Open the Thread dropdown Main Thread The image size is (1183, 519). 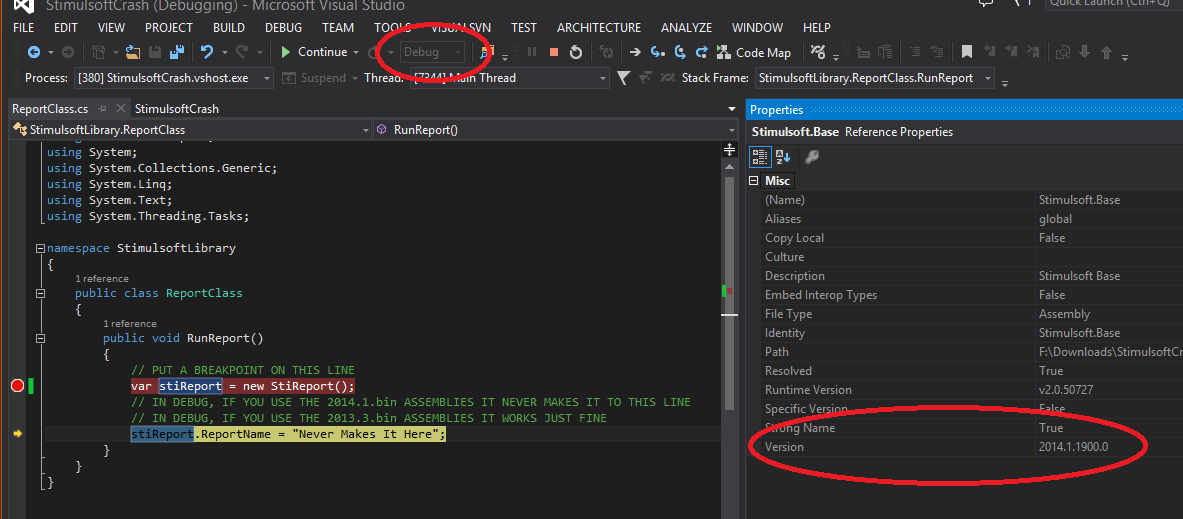coord(509,78)
